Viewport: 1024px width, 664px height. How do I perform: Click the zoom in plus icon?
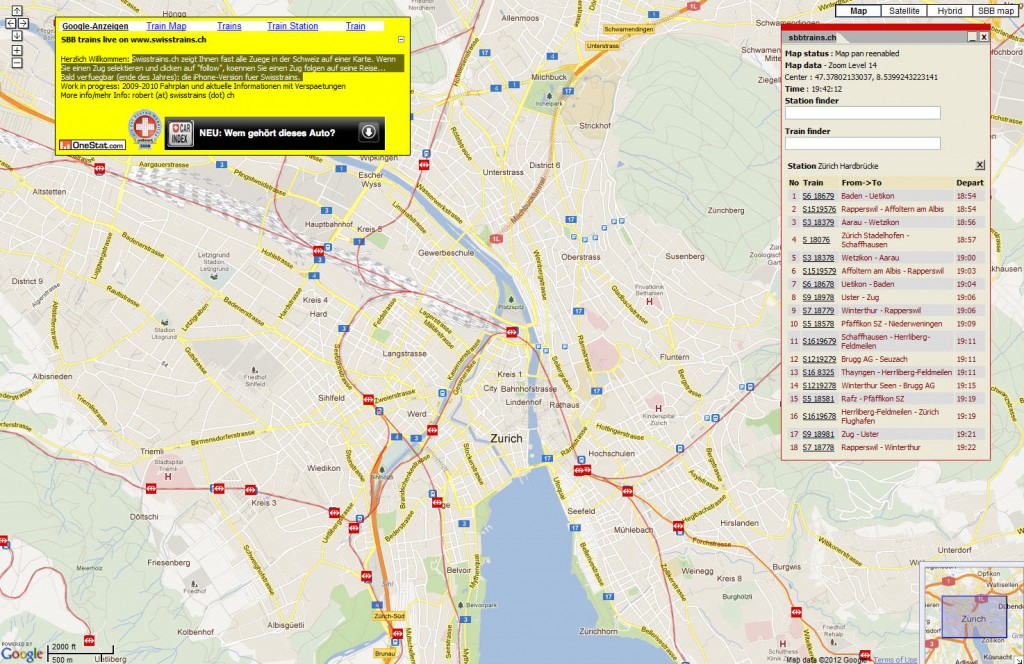point(17,50)
